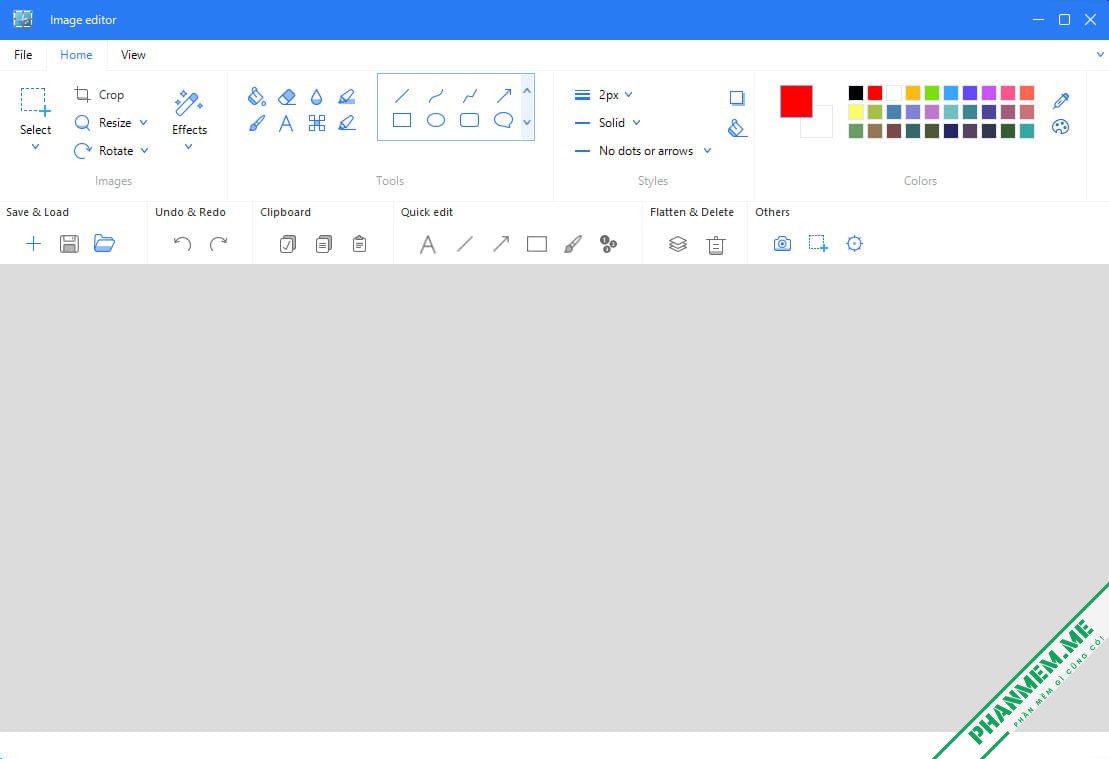Image resolution: width=1109 pixels, height=759 pixels.
Task: Switch to the Home tab
Action: (x=76, y=54)
